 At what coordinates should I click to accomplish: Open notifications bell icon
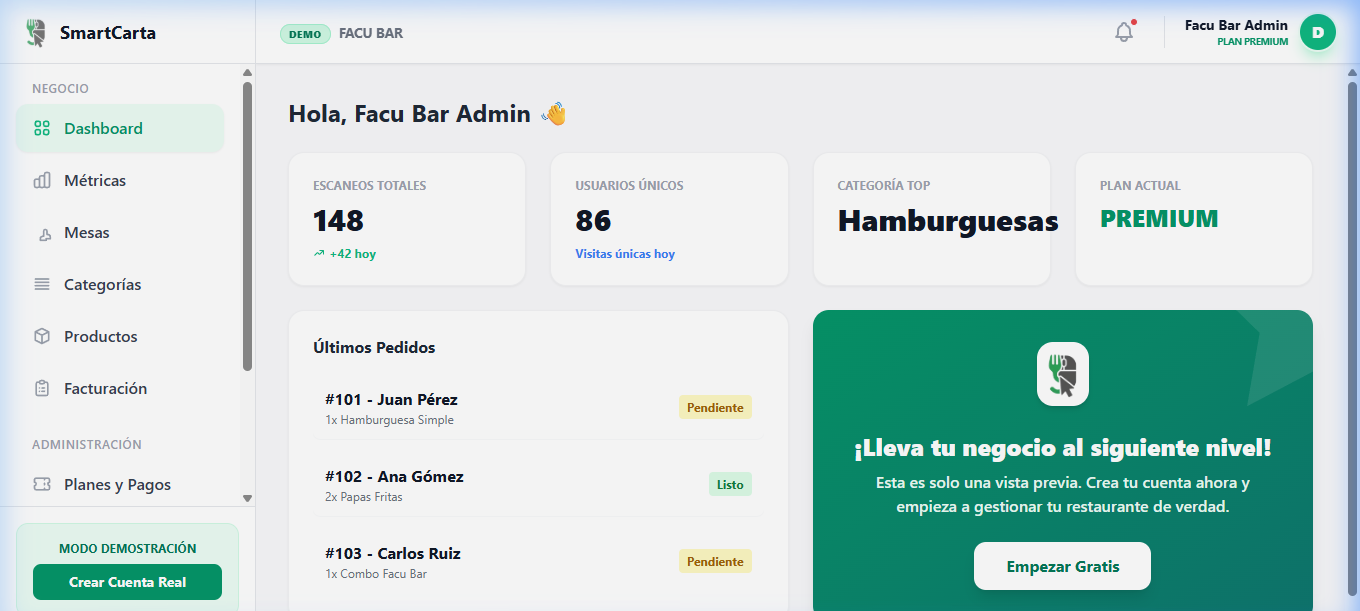pos(1124,32)
